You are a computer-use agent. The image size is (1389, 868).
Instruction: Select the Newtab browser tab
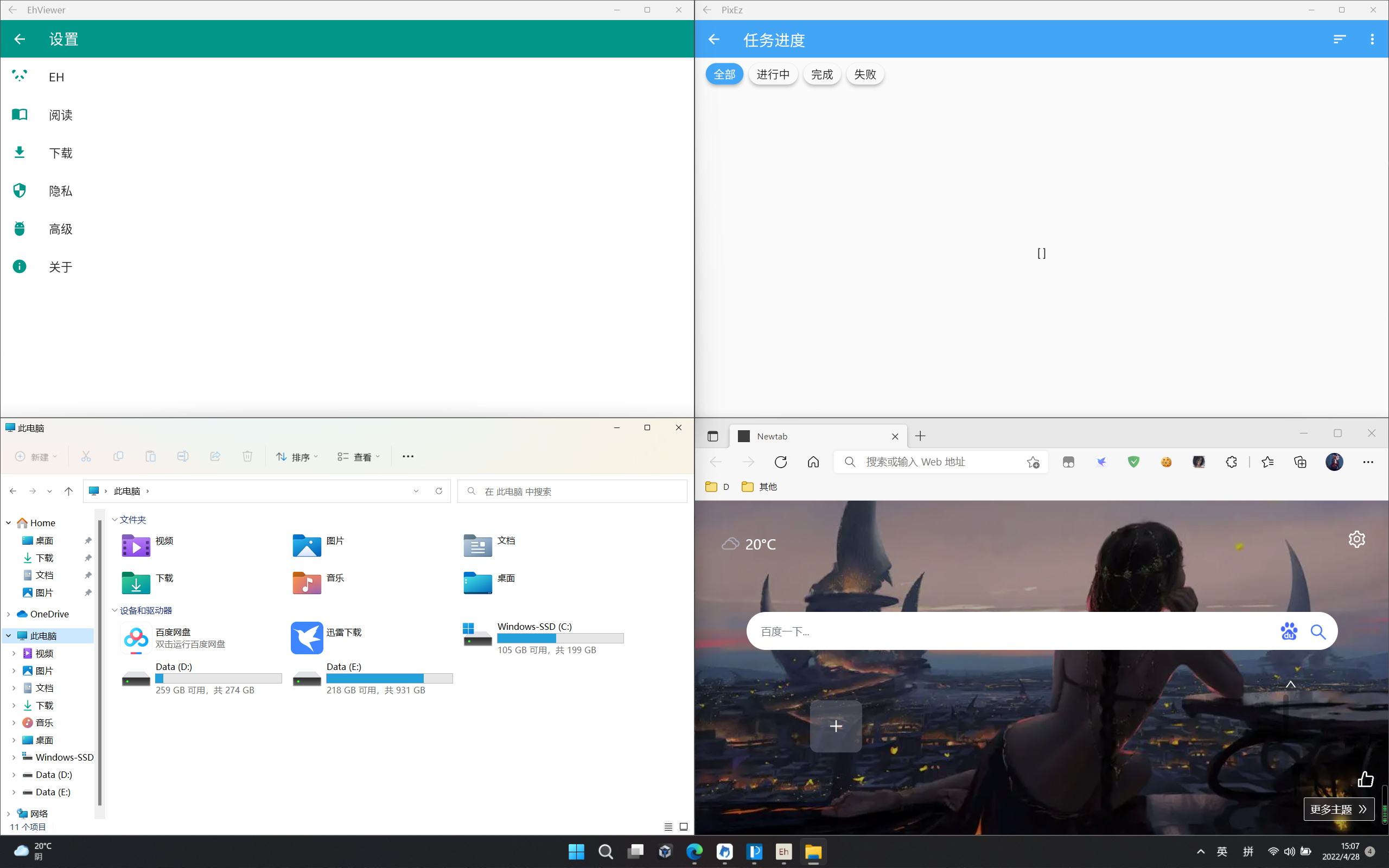click(x=818, y=436)
